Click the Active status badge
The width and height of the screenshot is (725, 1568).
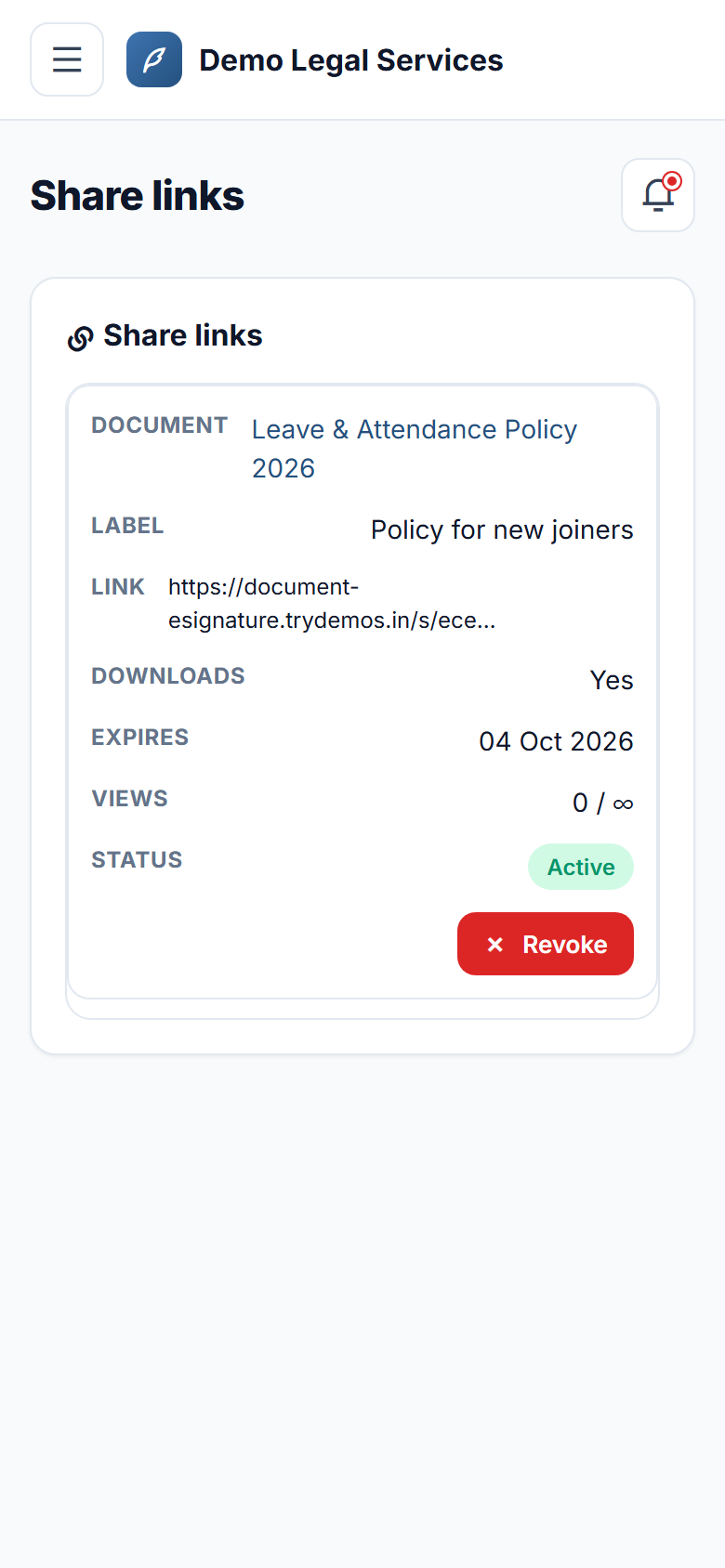click(x=581, y=867)
